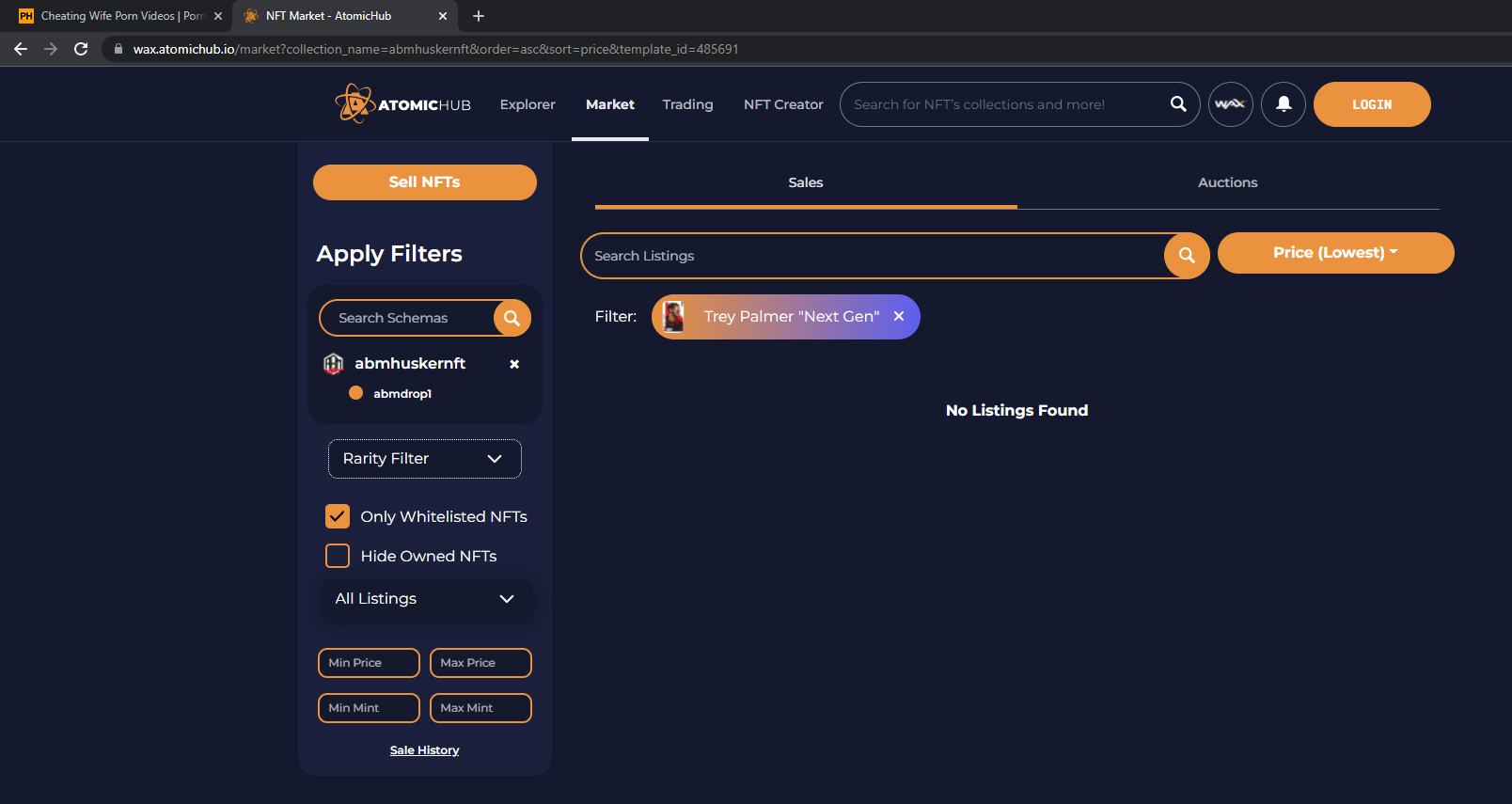This screenshot has width=1512, height=804.
Task: Click the Sell NFTs button
Action: 425,182
